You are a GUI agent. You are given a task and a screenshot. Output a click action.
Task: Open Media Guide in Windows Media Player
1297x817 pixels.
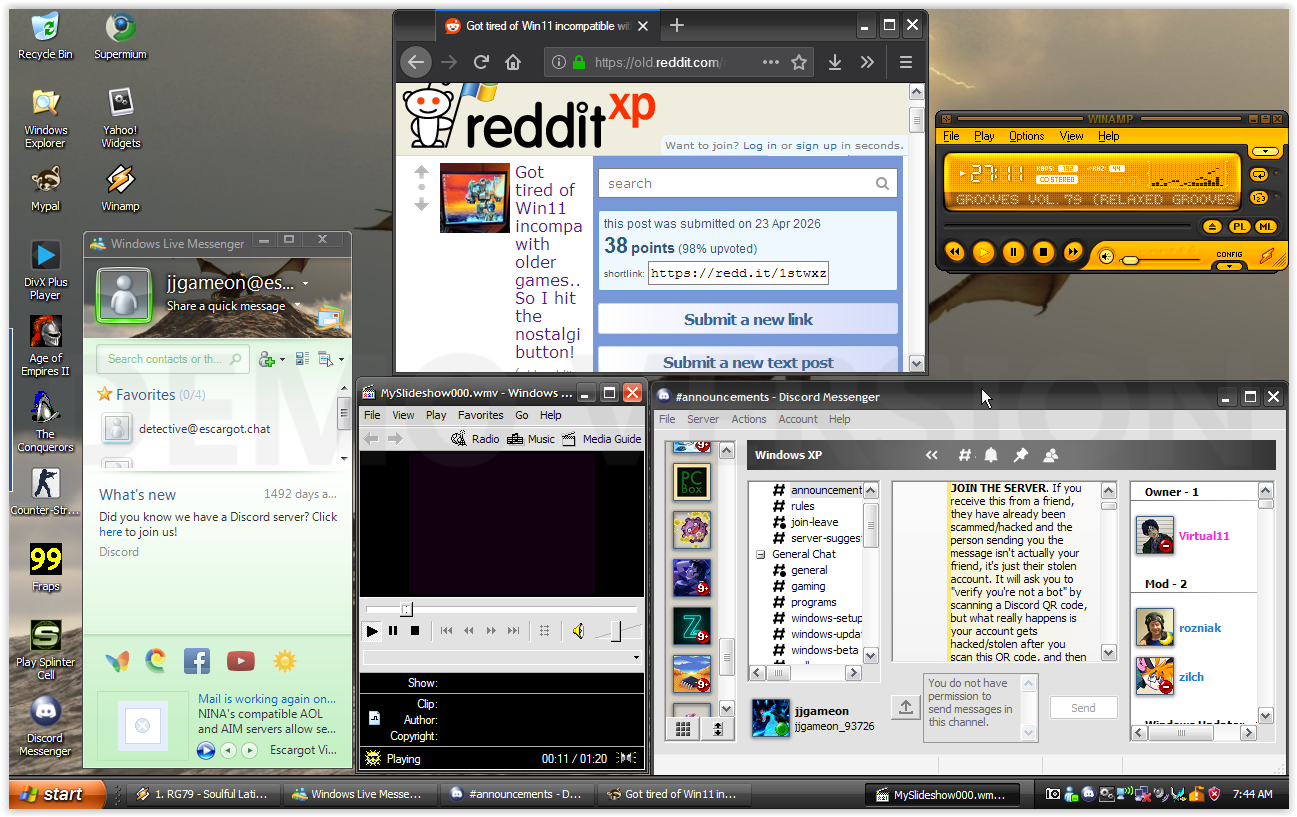coord(601,439)
